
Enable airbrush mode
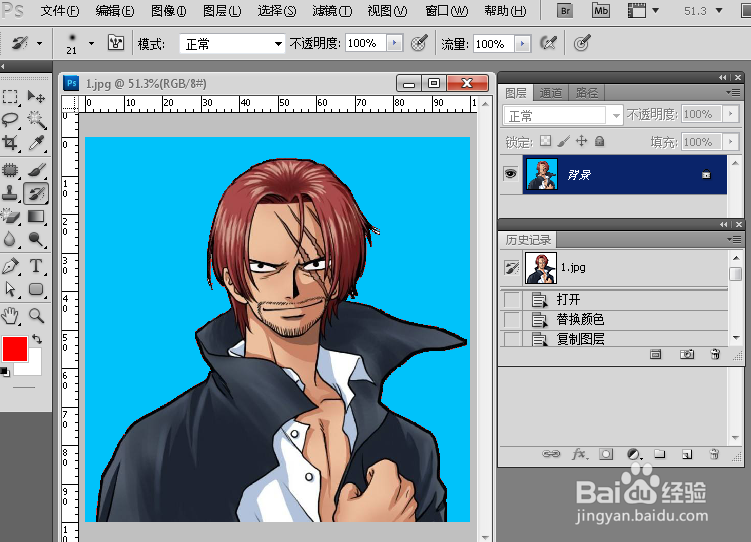click(548, 43)
